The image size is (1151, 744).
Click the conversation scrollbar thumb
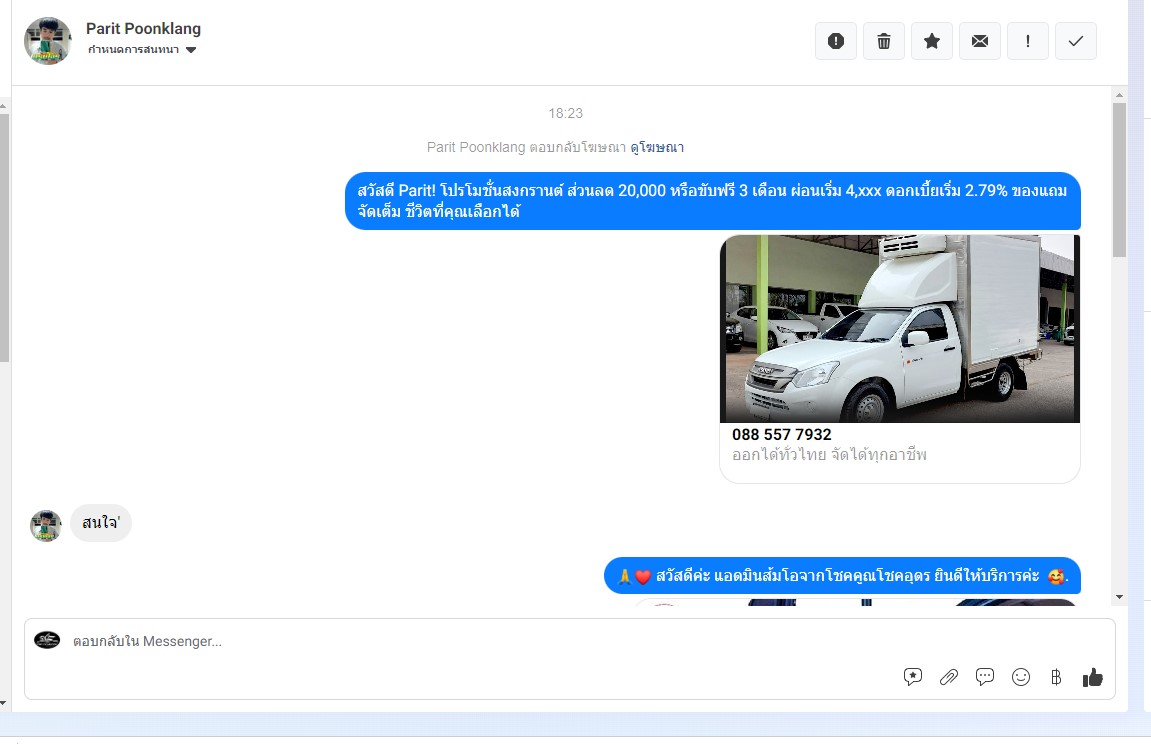pos(1119,180)
